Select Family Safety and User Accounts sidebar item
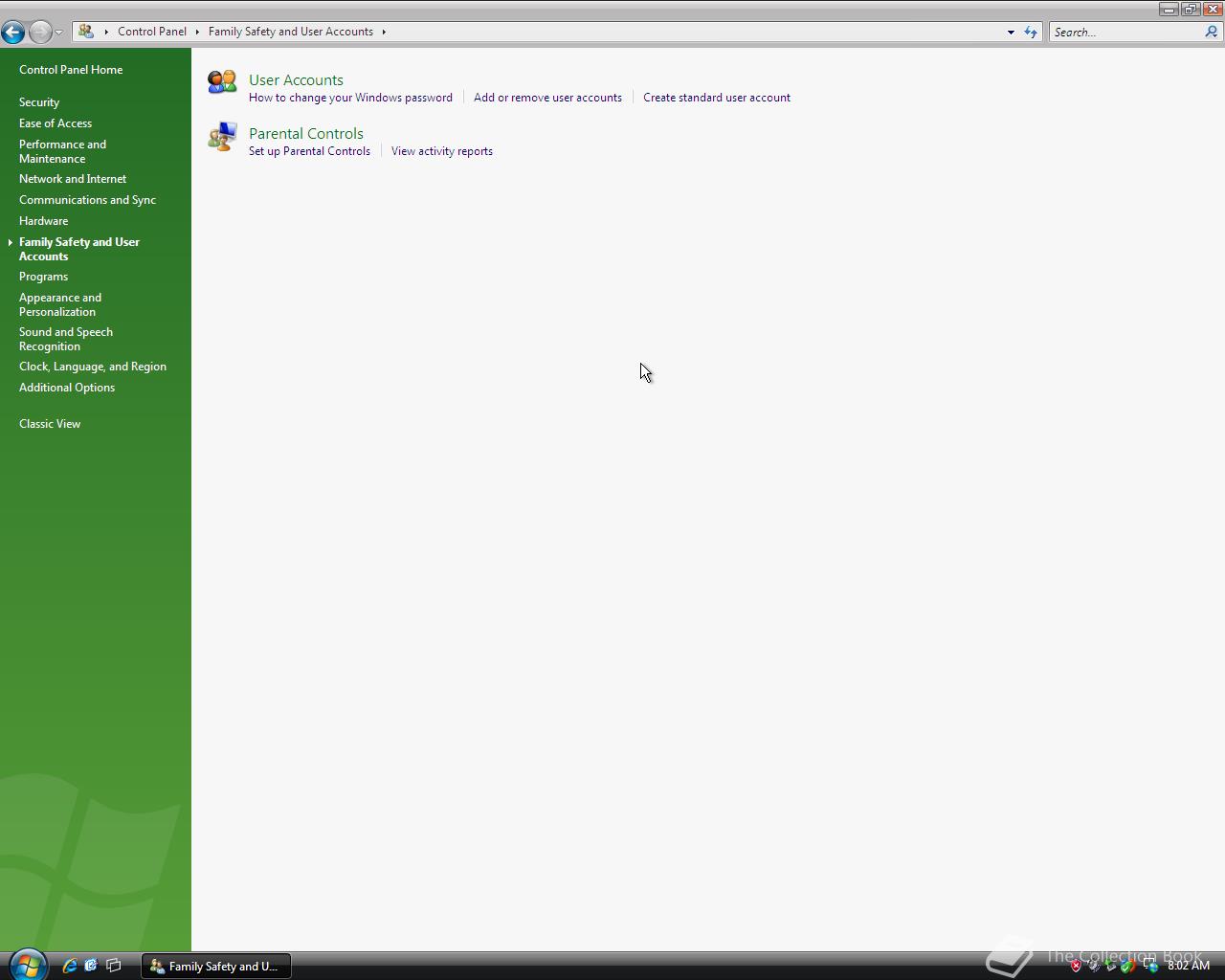The image size is (1225, 980). pos(79,249)
